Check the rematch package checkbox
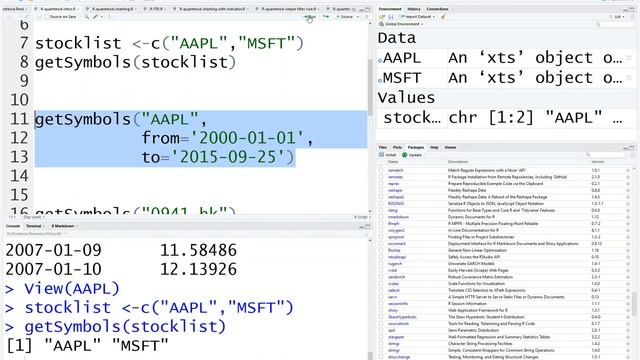This screenshot has width=640, height=360. point(381,170)
